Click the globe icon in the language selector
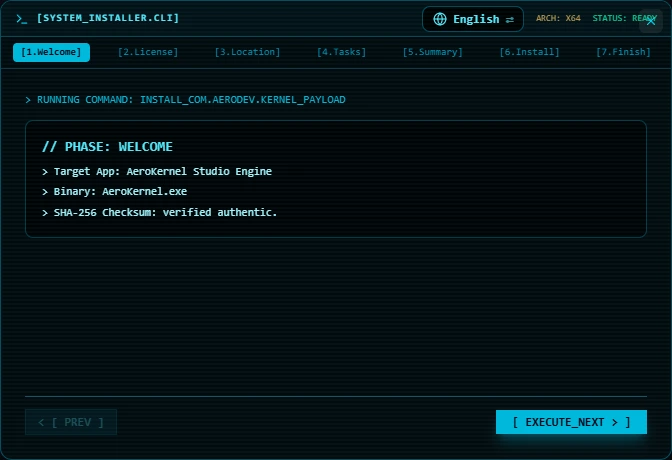This screenshot has height=460, width=672. [440, 19]
